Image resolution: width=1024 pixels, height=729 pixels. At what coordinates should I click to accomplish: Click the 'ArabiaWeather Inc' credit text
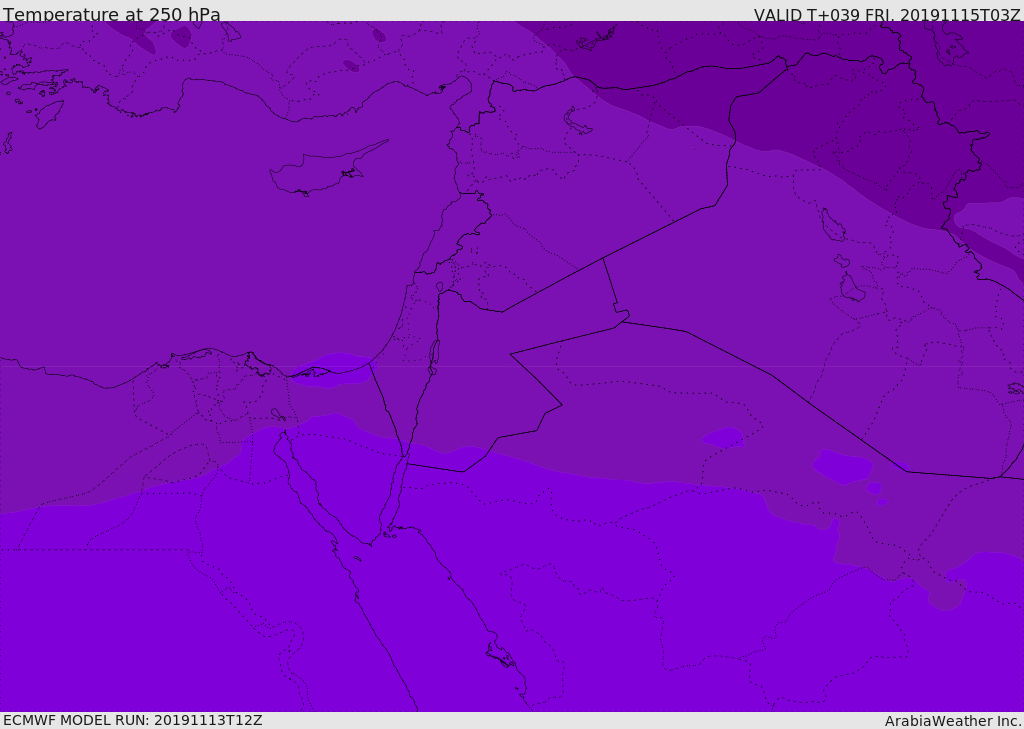(x=952, y=721)
